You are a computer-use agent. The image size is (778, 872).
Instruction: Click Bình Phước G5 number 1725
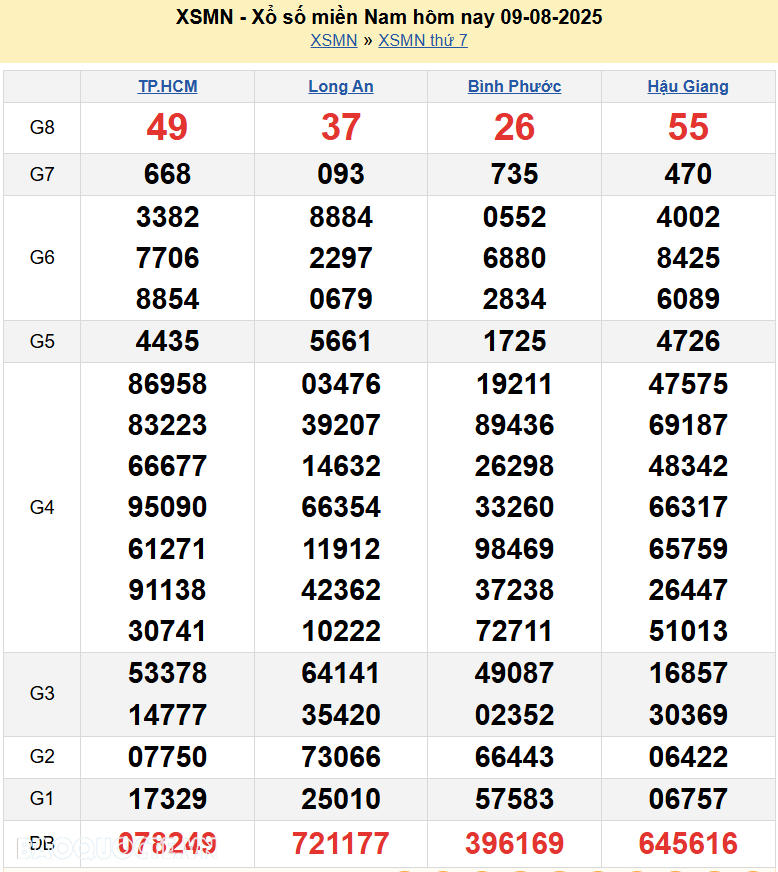(x=514, y=341)
